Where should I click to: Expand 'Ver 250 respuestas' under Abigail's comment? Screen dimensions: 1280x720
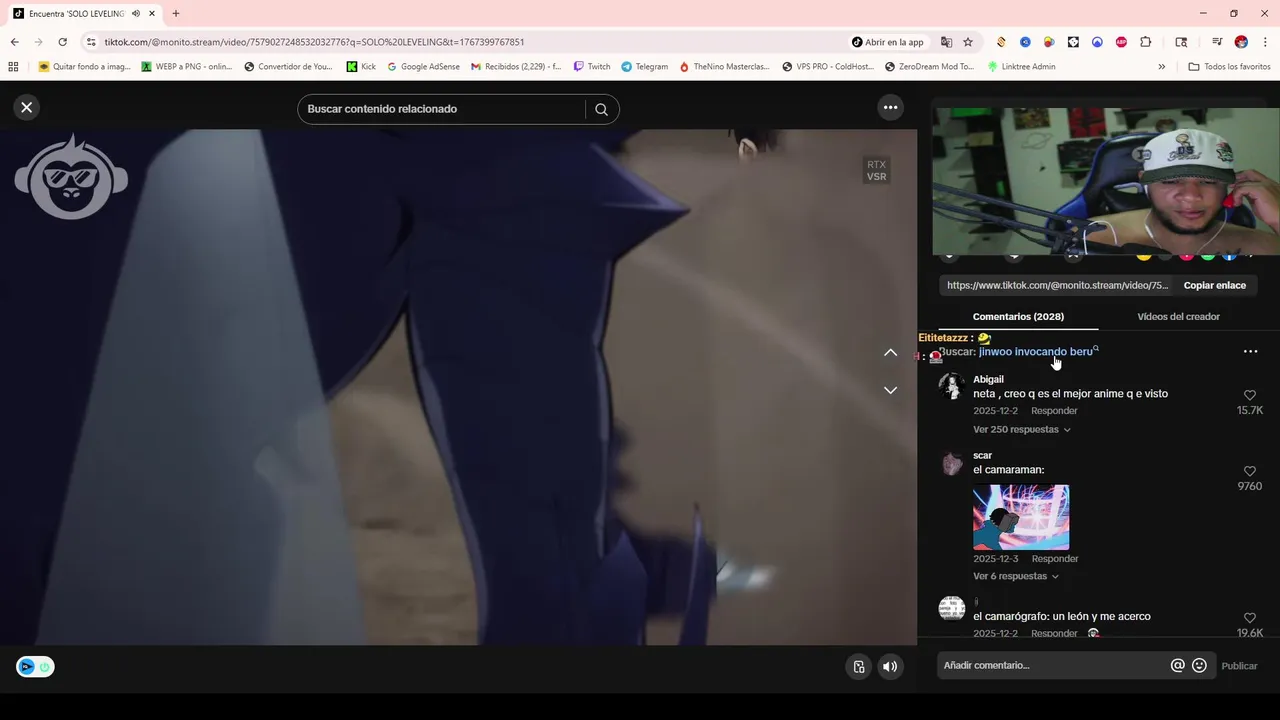(1021, 429)
